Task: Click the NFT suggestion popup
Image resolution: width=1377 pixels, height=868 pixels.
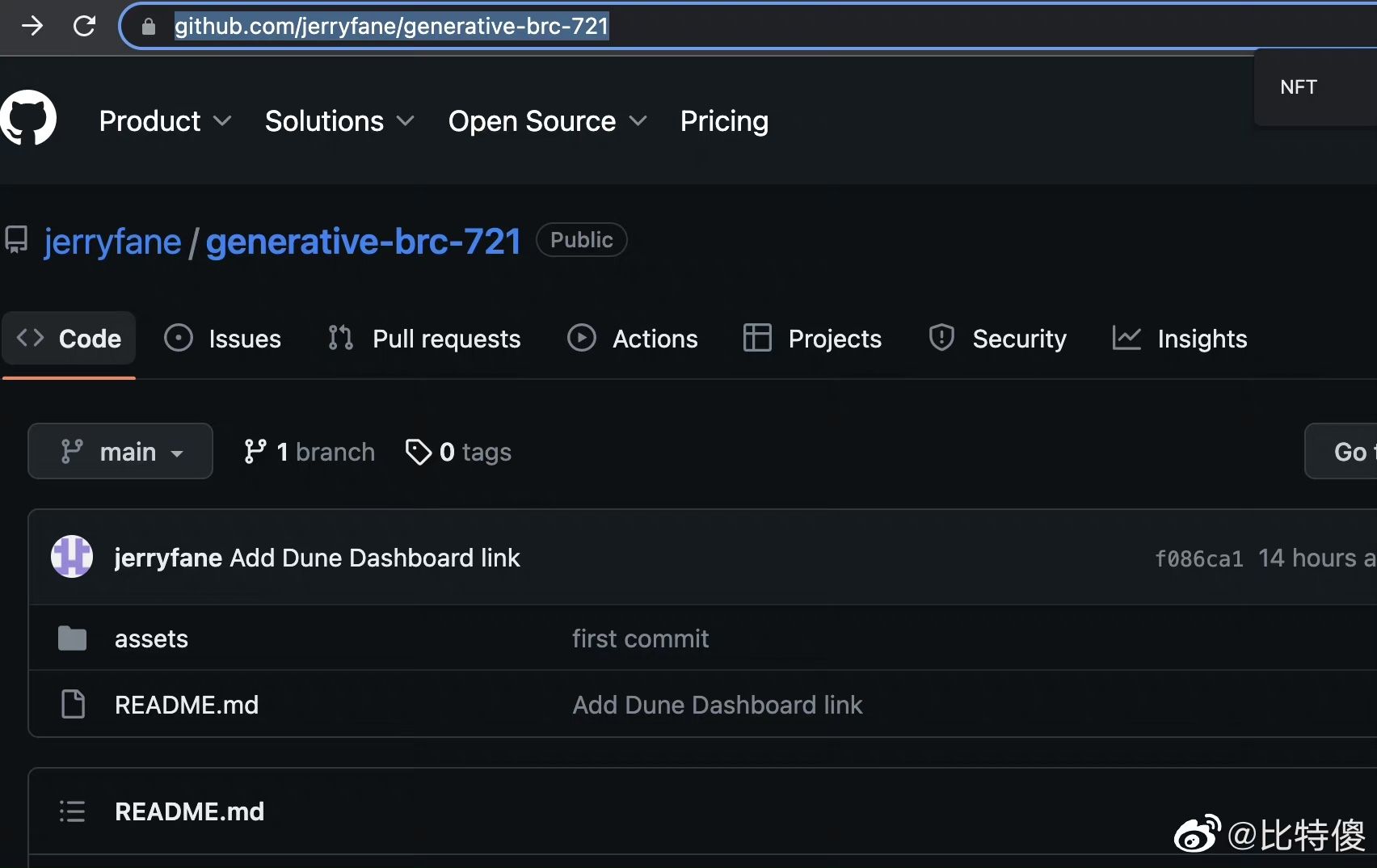Action: pyautogui.click(x=1315, y=87)
